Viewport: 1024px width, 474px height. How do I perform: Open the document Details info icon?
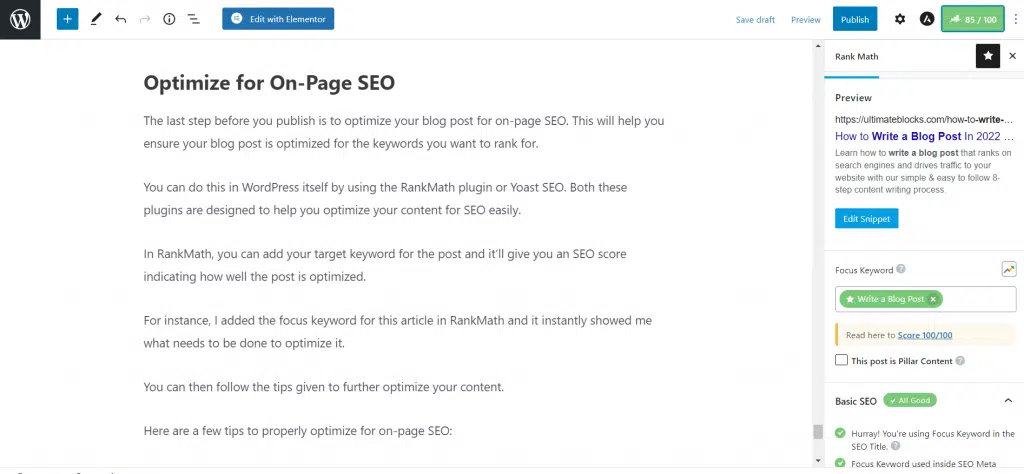[169, 20]
